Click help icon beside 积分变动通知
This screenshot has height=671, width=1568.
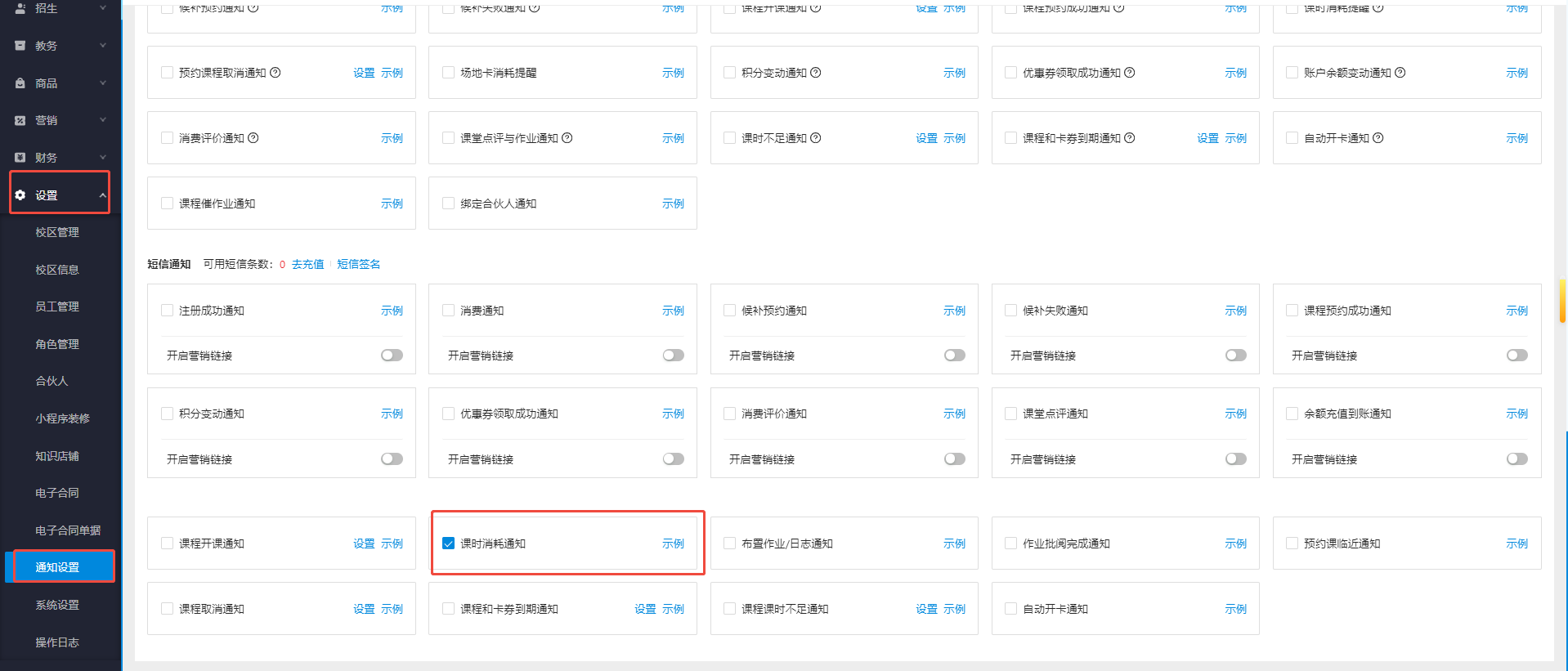click(816, 73)
